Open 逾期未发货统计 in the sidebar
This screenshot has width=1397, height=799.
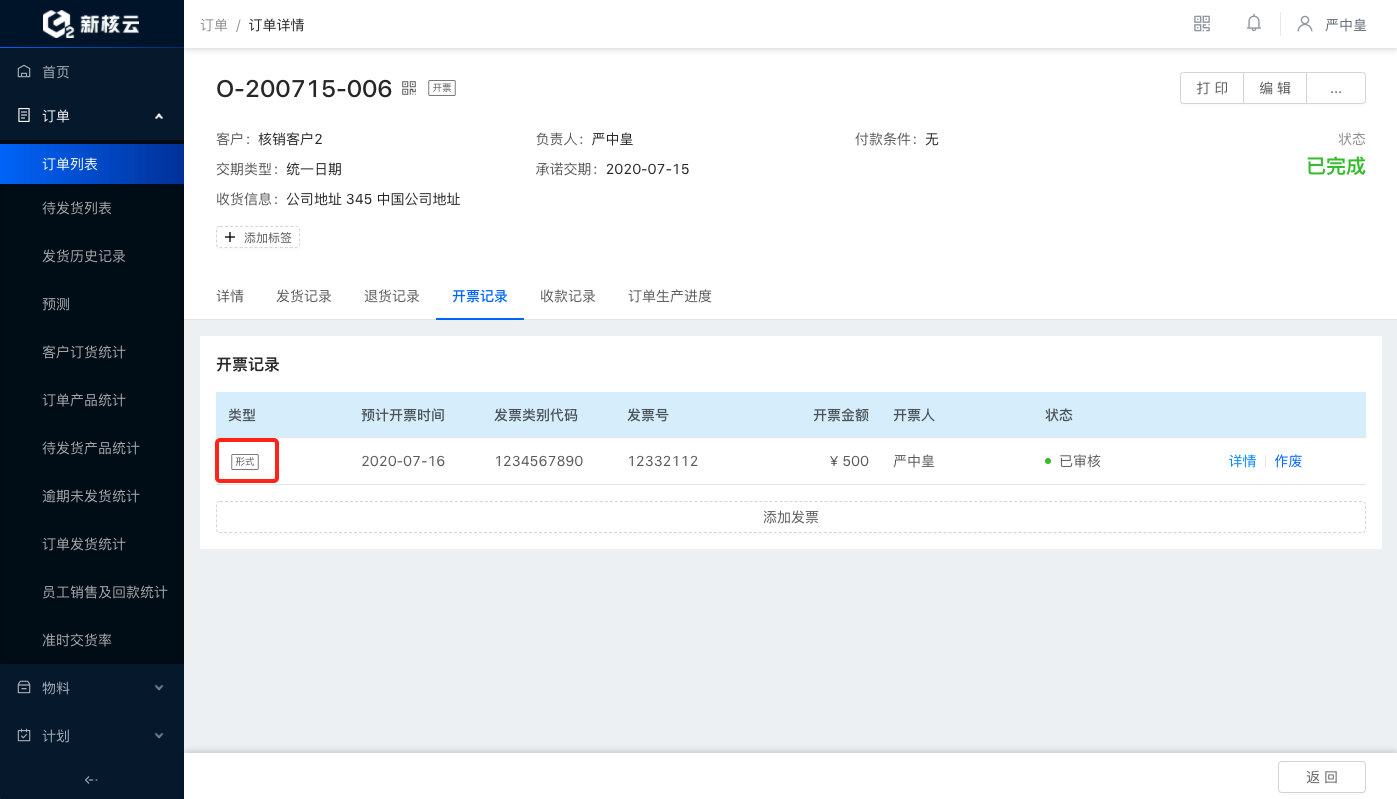[x=92, y=496]
